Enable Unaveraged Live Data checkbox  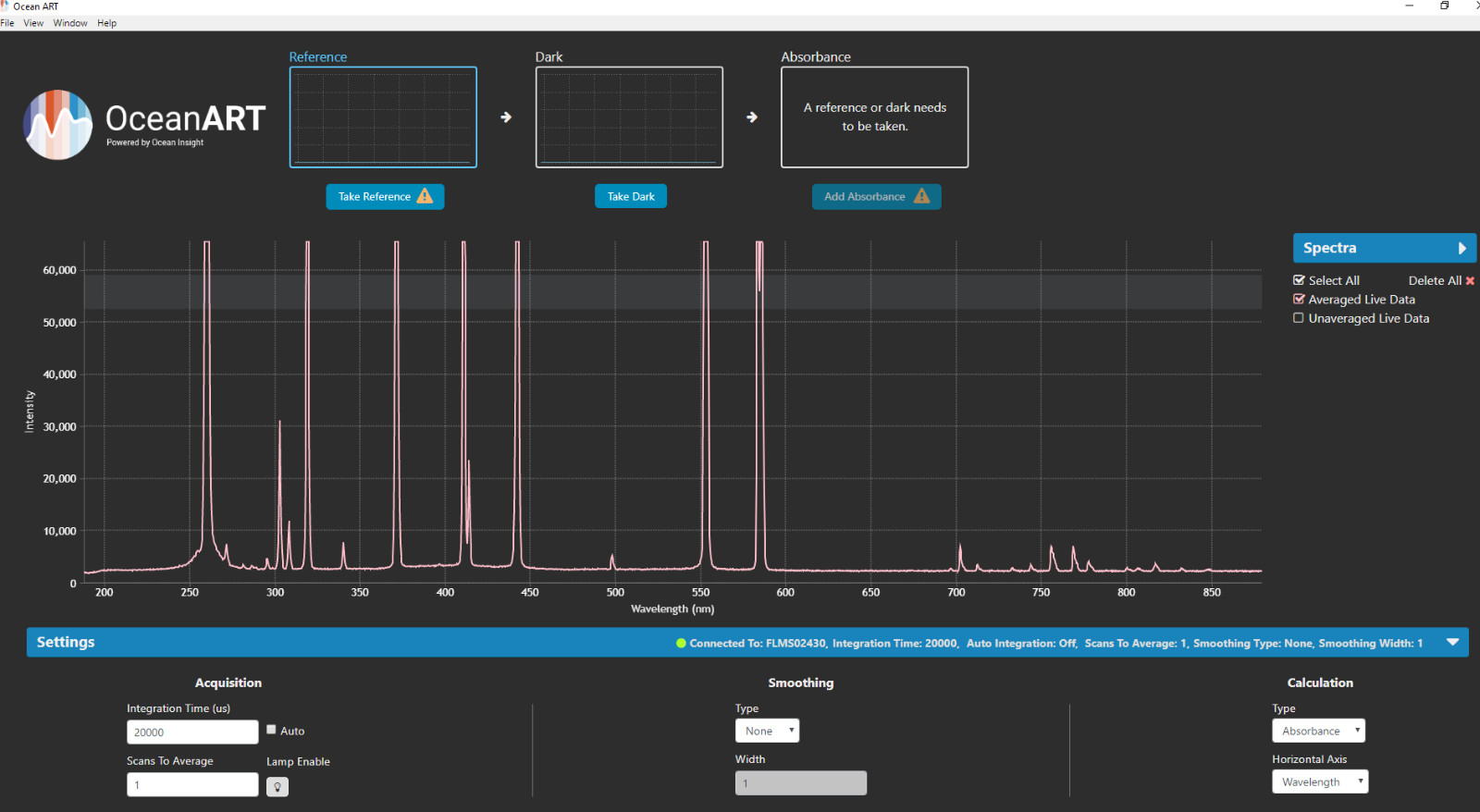(1299, 318)
